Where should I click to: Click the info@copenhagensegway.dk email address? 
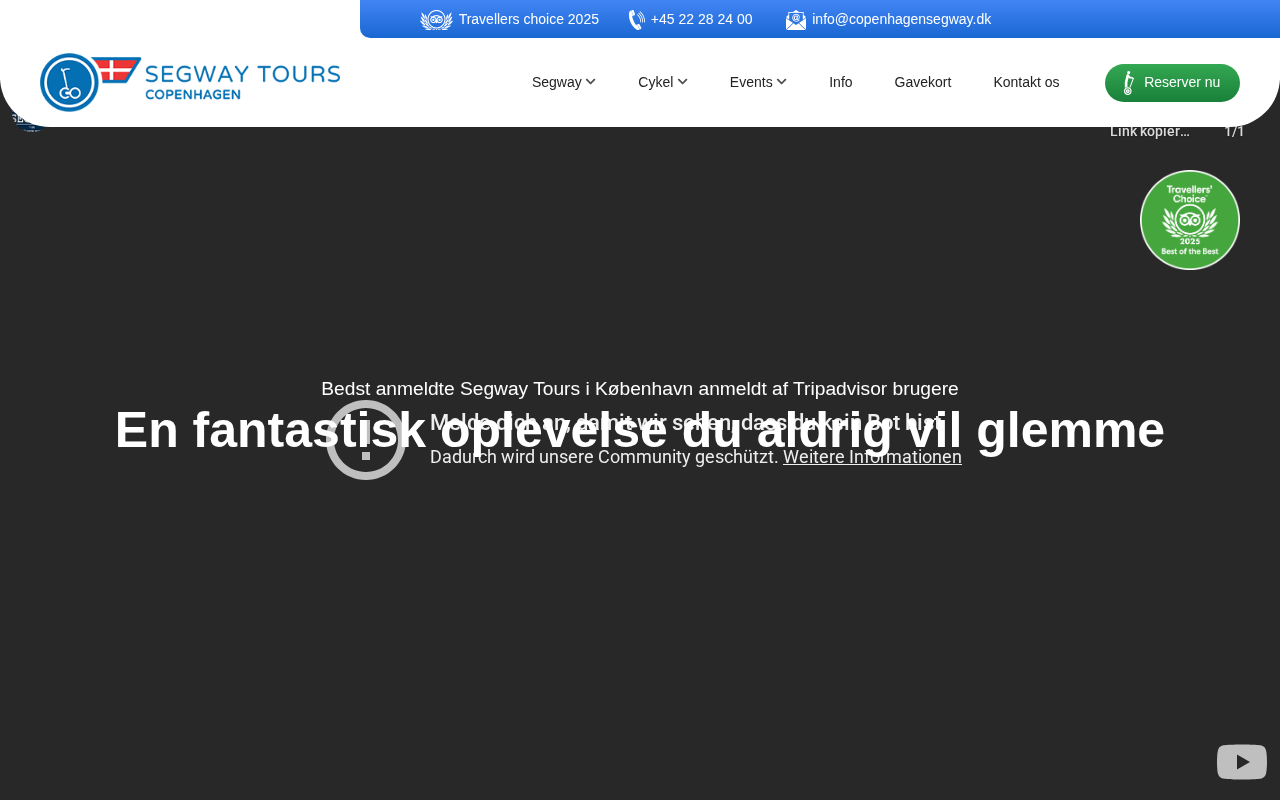coord(901,19)
